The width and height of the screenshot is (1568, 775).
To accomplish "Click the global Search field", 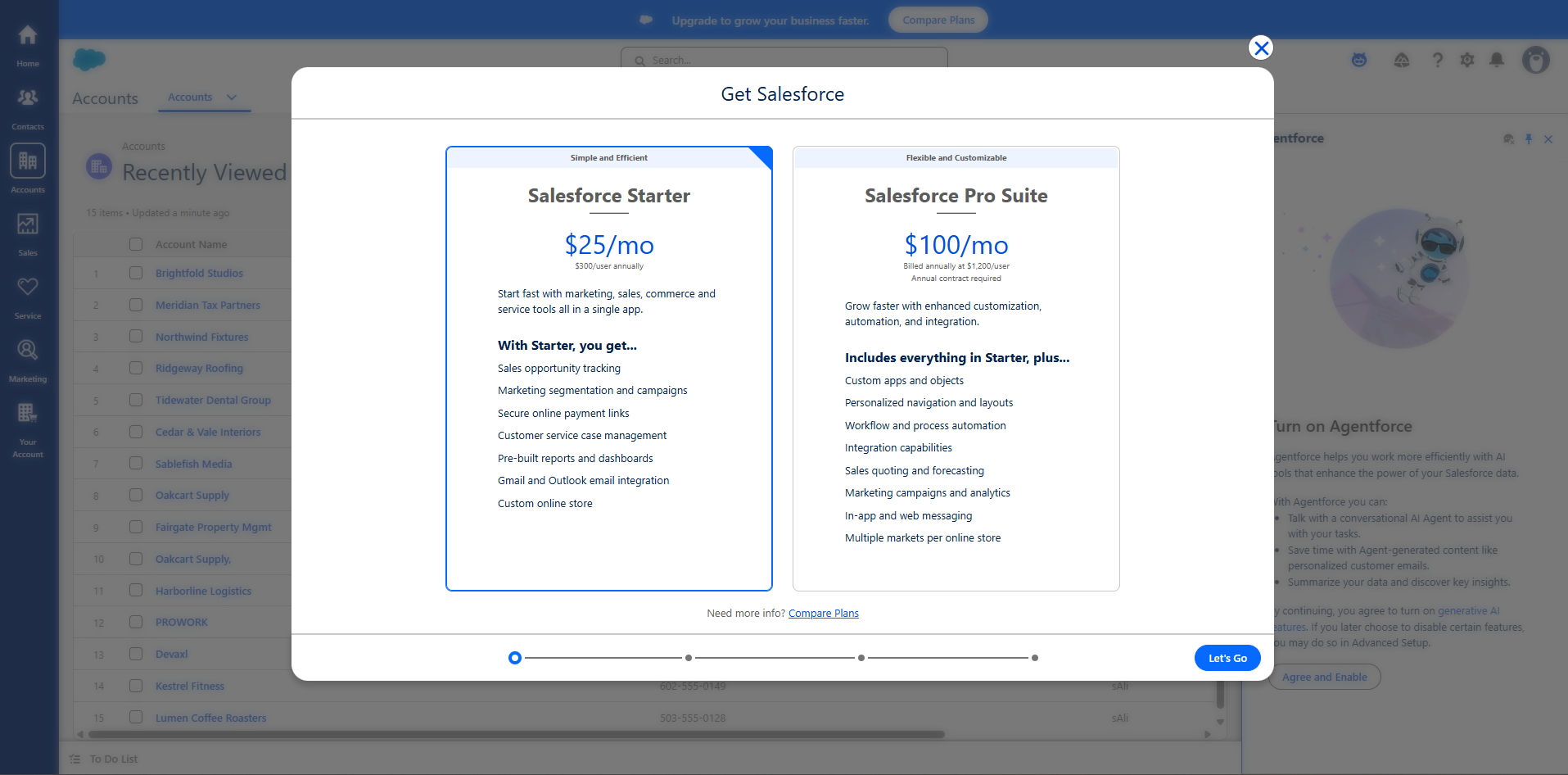I will [784, 60].
